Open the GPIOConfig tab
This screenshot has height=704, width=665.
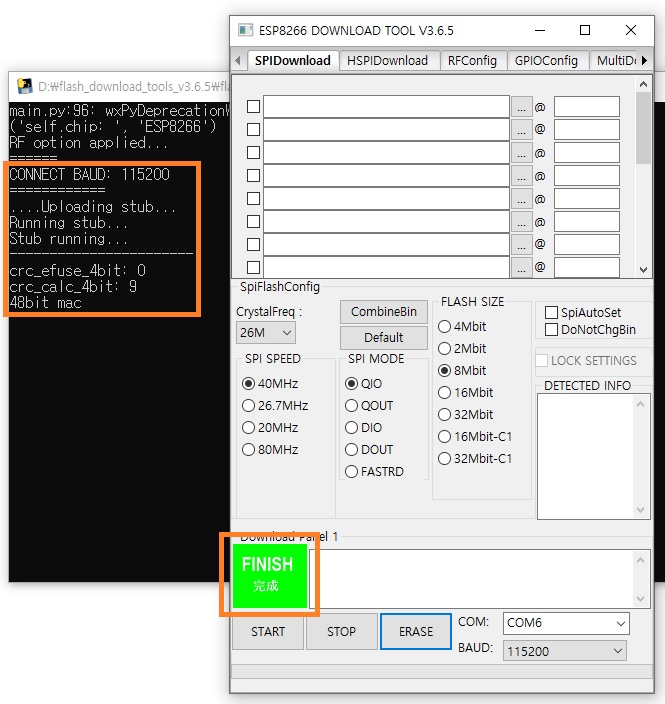click(546, 61)
